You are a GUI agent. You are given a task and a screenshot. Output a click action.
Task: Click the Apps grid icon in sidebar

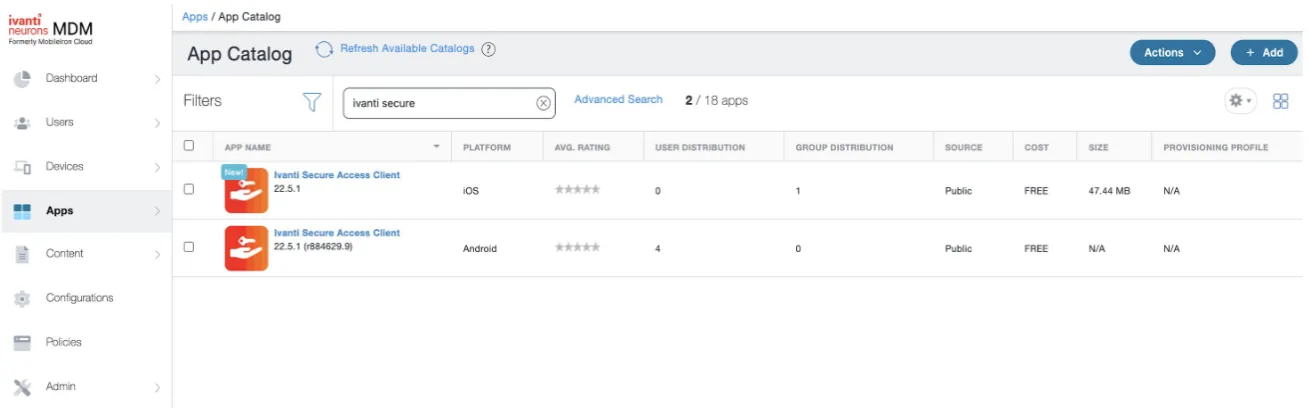[x=22, y=211]
